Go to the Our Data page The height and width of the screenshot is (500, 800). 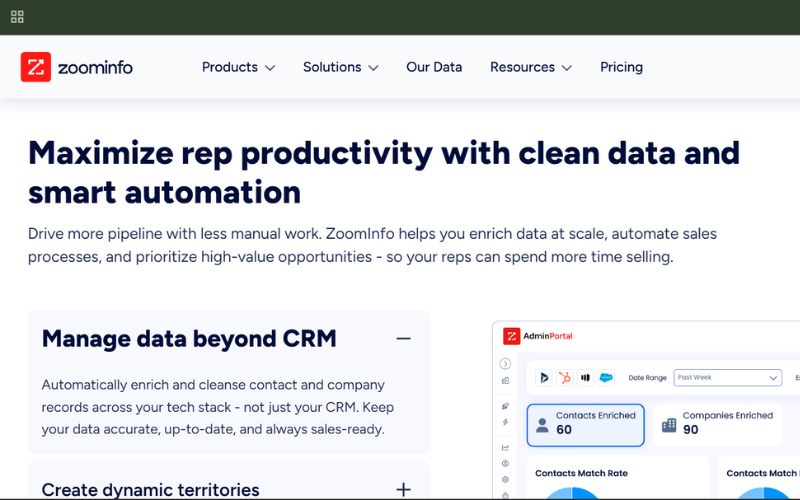click(x=434, y=67)
